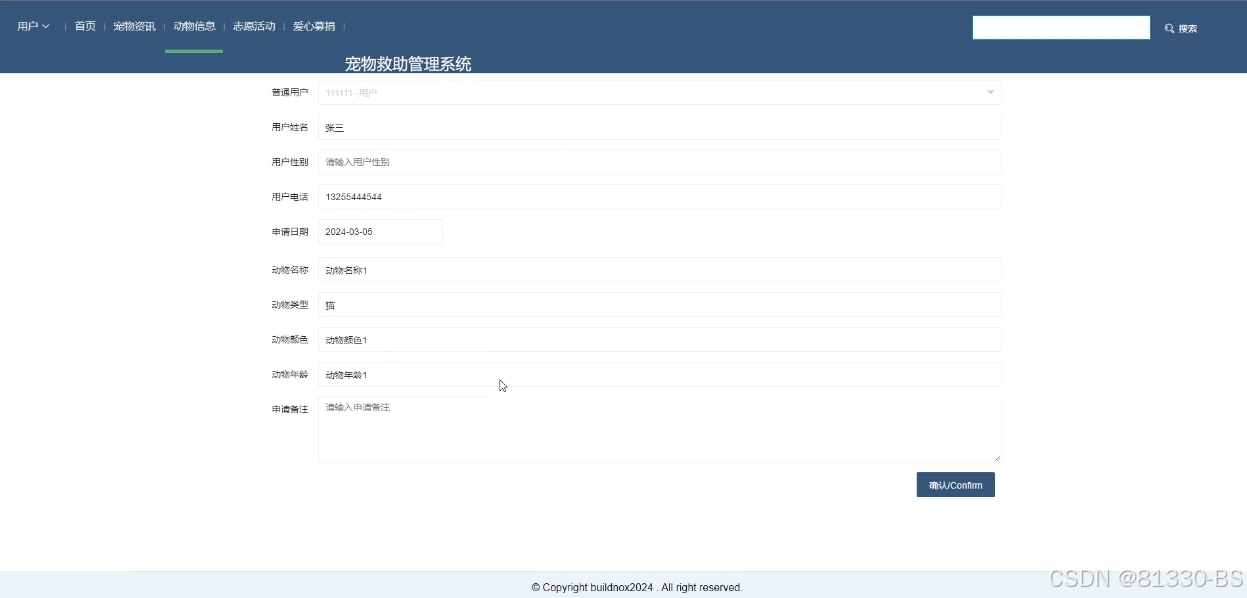
Task: Click the 用户电话 field
Action: [x=659, y=197]
